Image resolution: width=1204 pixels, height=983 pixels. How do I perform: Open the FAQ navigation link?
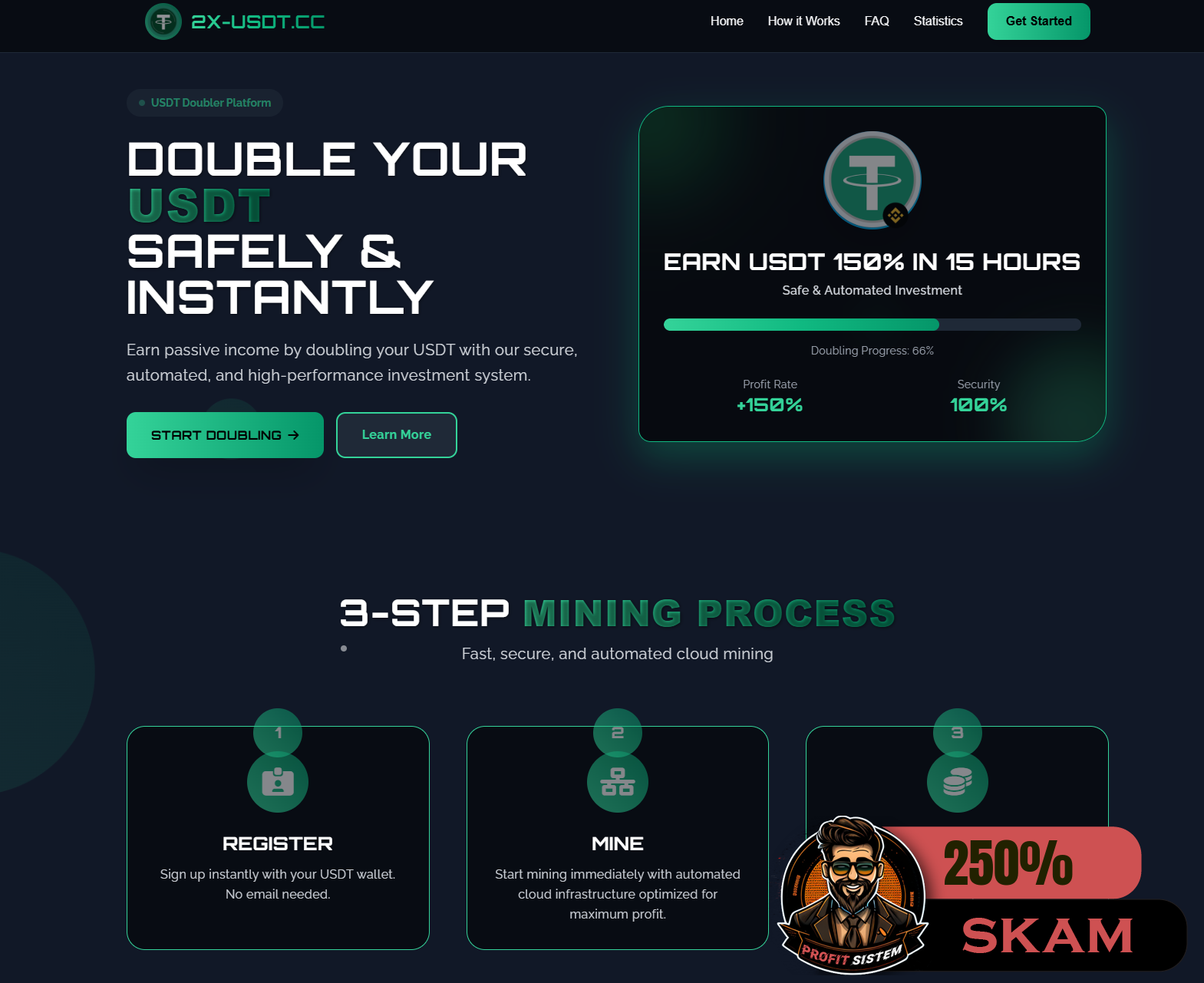(x=876, y=21)
